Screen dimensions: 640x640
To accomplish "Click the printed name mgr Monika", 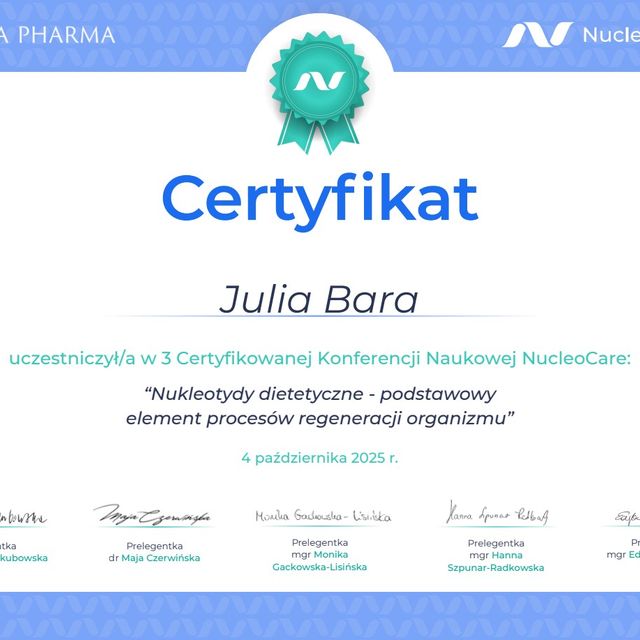I will pos(320,554).
